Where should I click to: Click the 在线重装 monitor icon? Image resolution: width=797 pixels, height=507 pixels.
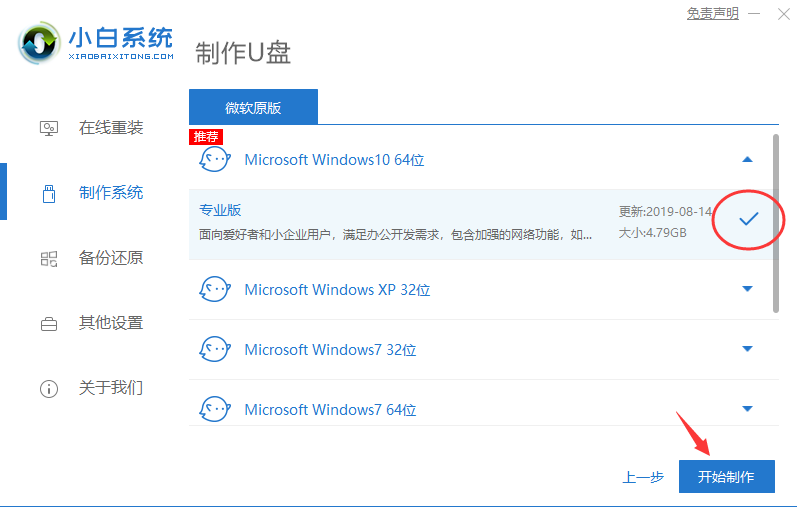pyautogui.click(x=49, y=128)
